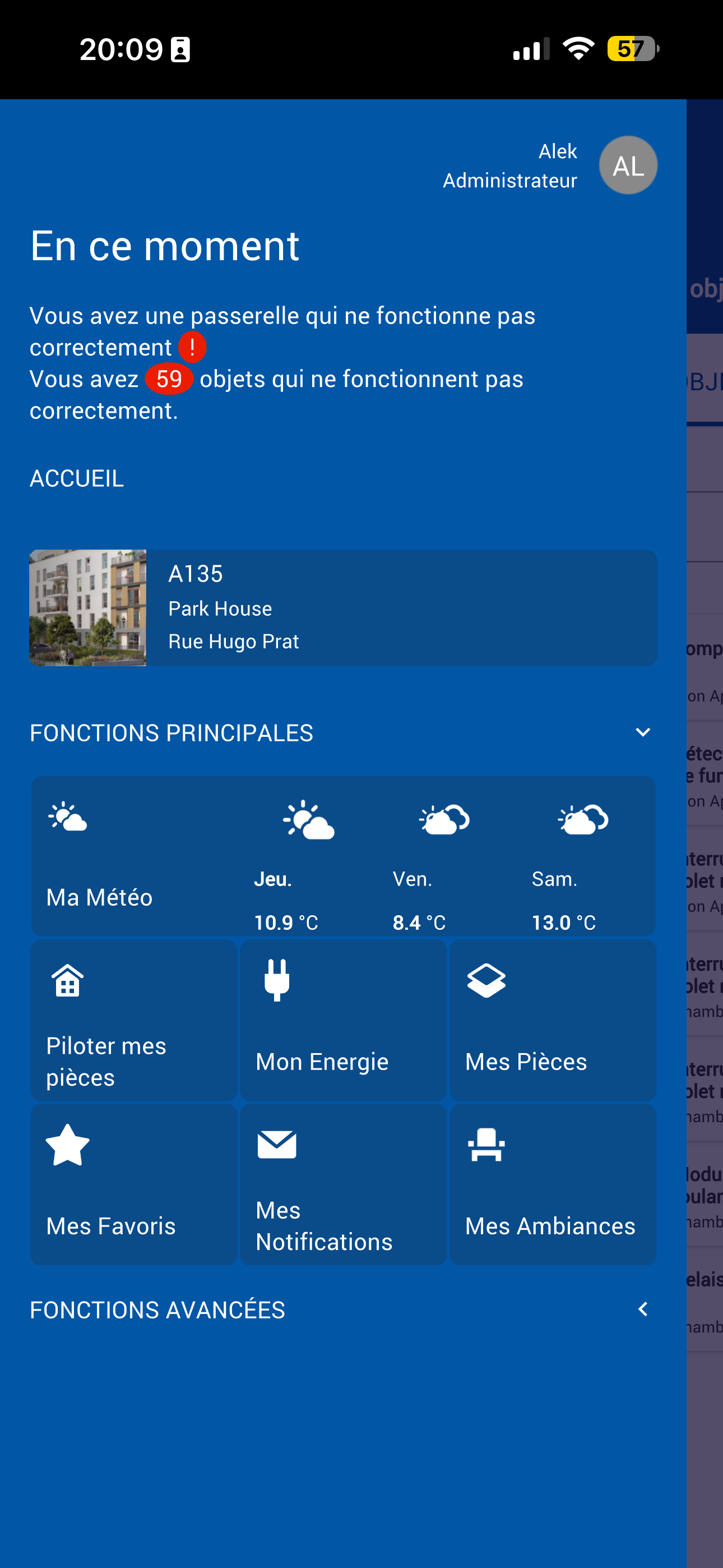This screenshot has height=1568, width=723.
Task: Open the ACCUEIL menu item
Action: (x=77, y=478)
